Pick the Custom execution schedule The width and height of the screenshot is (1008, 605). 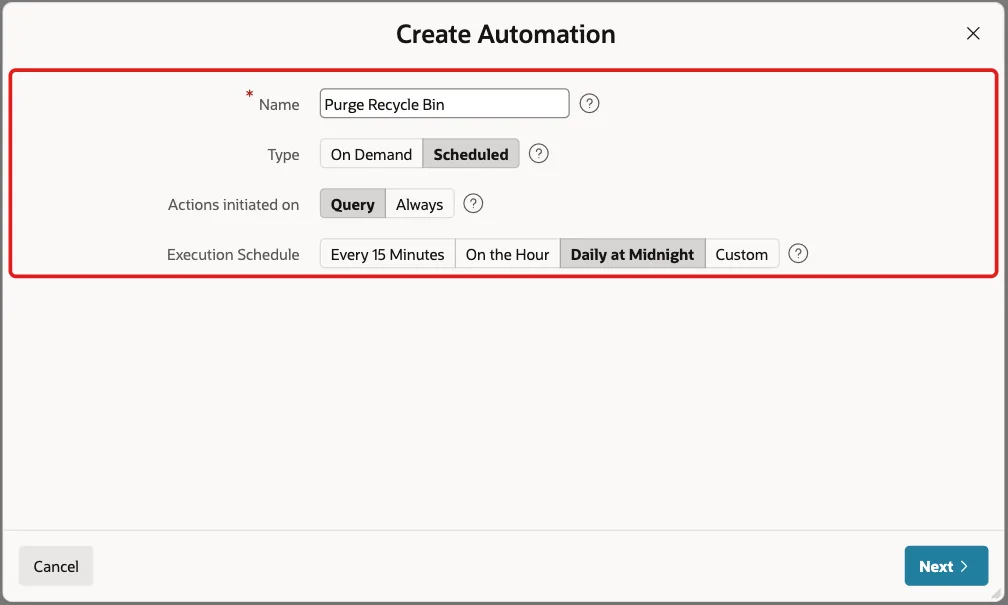point(741,255)
